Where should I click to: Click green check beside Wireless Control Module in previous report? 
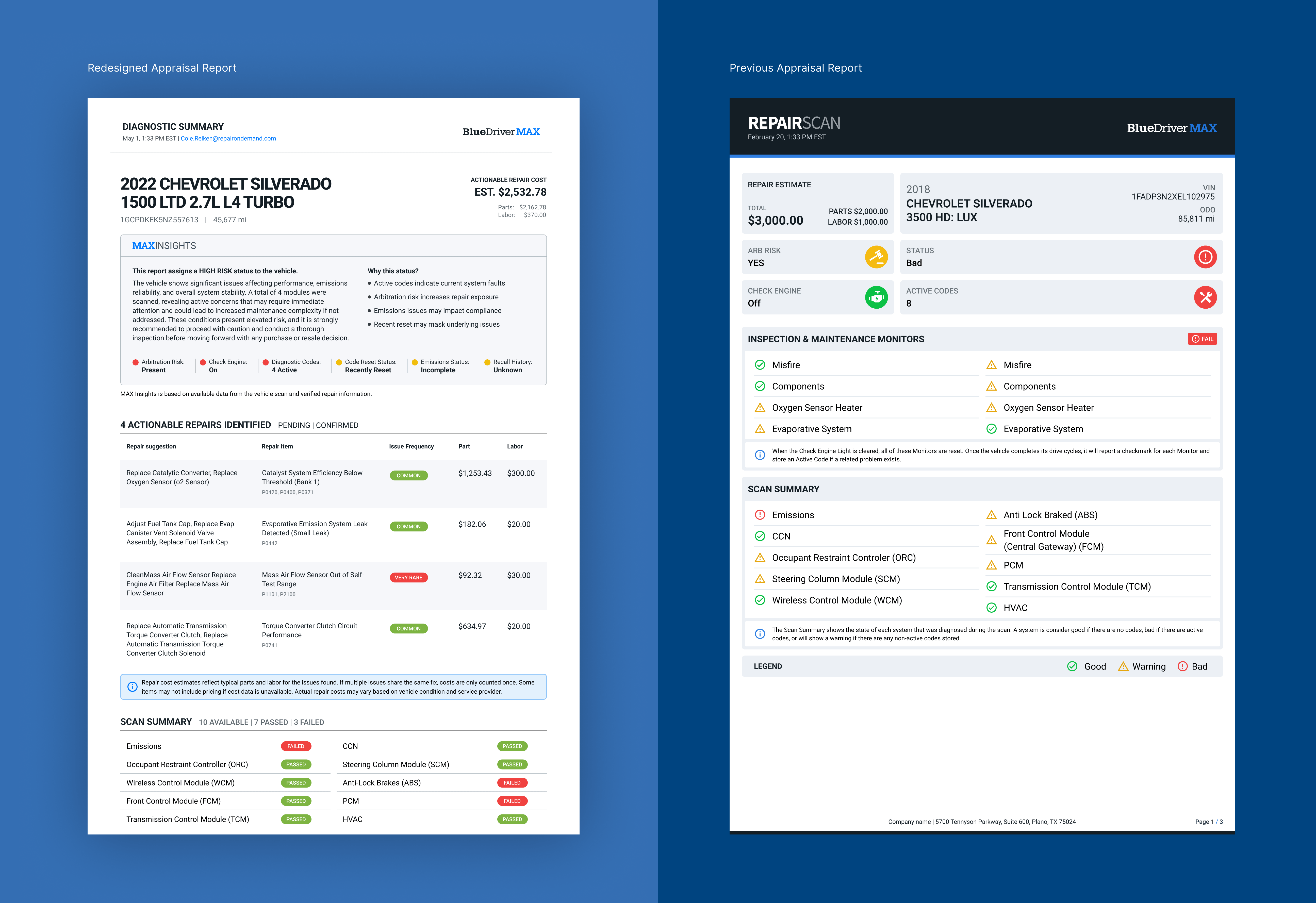click(760, 600)
